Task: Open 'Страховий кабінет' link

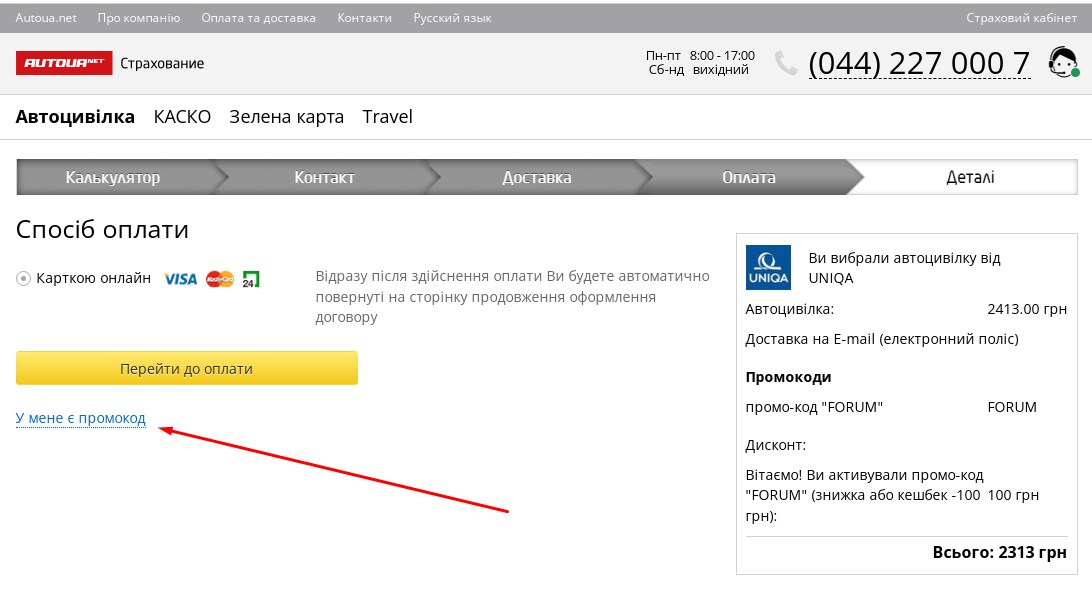Action: pyautogui.click(x=1021, y=18)
